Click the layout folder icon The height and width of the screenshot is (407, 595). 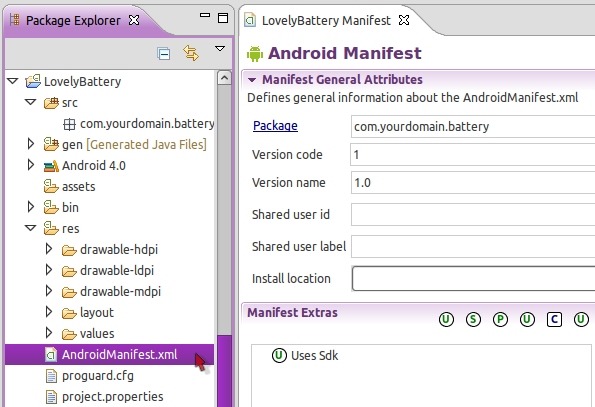(x=69, y=313)
